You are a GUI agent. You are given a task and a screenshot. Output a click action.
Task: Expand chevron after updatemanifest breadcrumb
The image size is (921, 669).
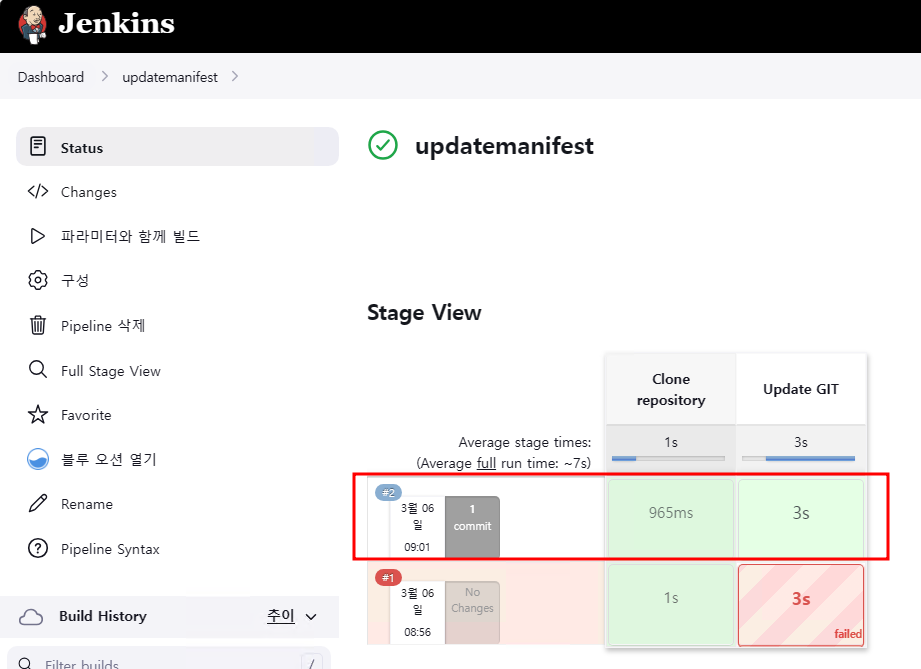point(235,76)
